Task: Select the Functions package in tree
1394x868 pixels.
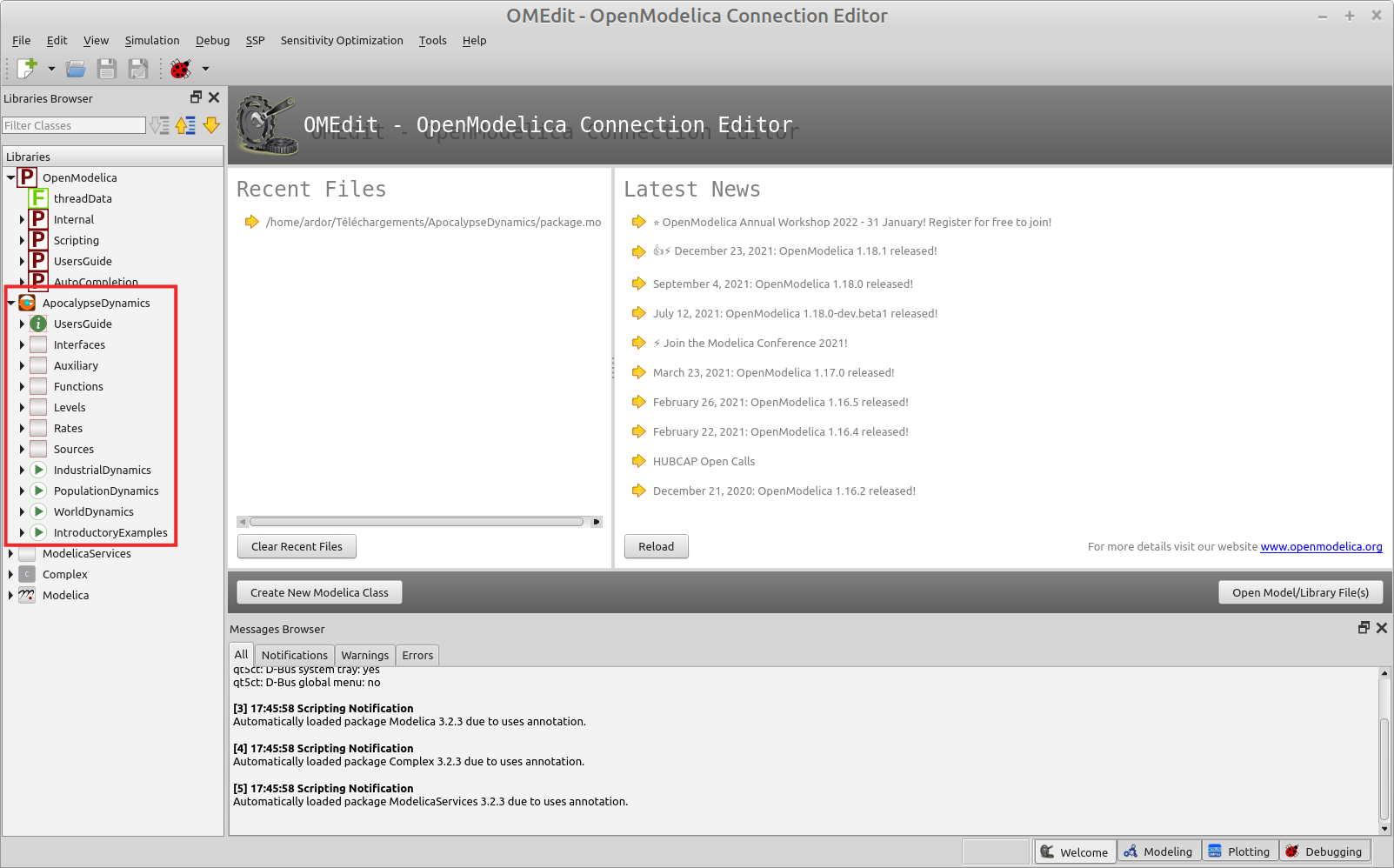Action: coord(78,386)
